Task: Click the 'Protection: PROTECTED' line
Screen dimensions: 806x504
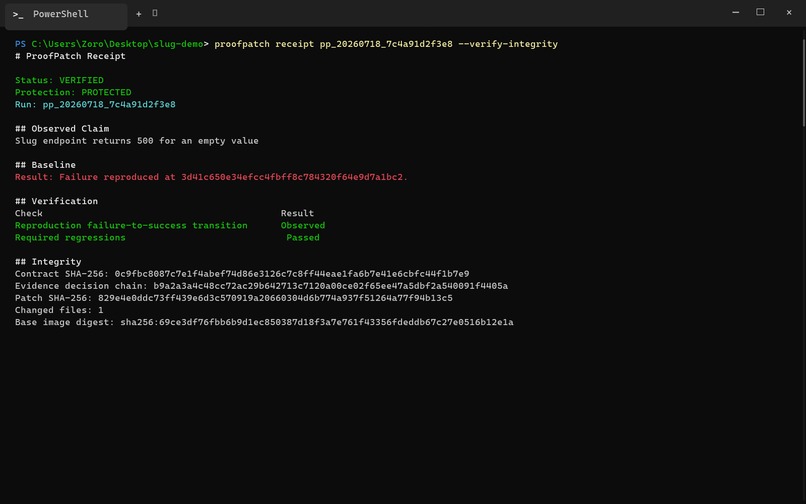Action: [73, 93]
